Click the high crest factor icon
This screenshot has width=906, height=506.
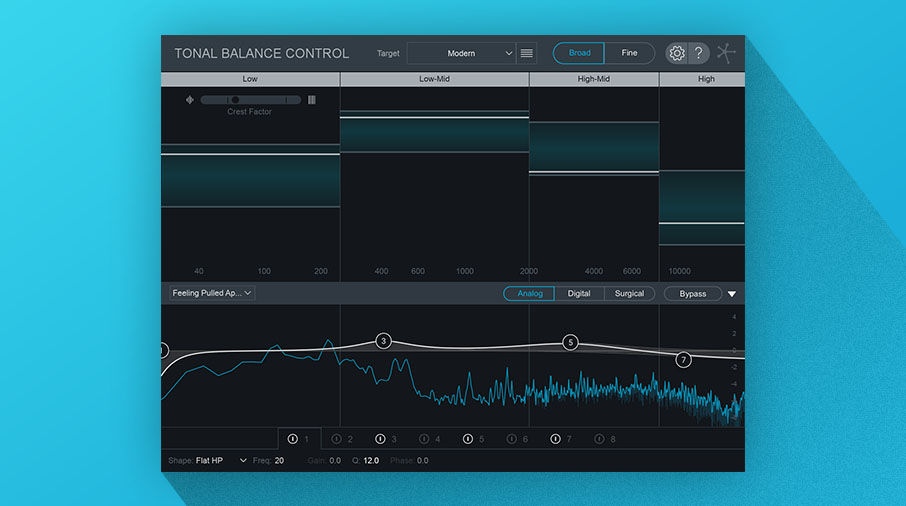[312, 100]
